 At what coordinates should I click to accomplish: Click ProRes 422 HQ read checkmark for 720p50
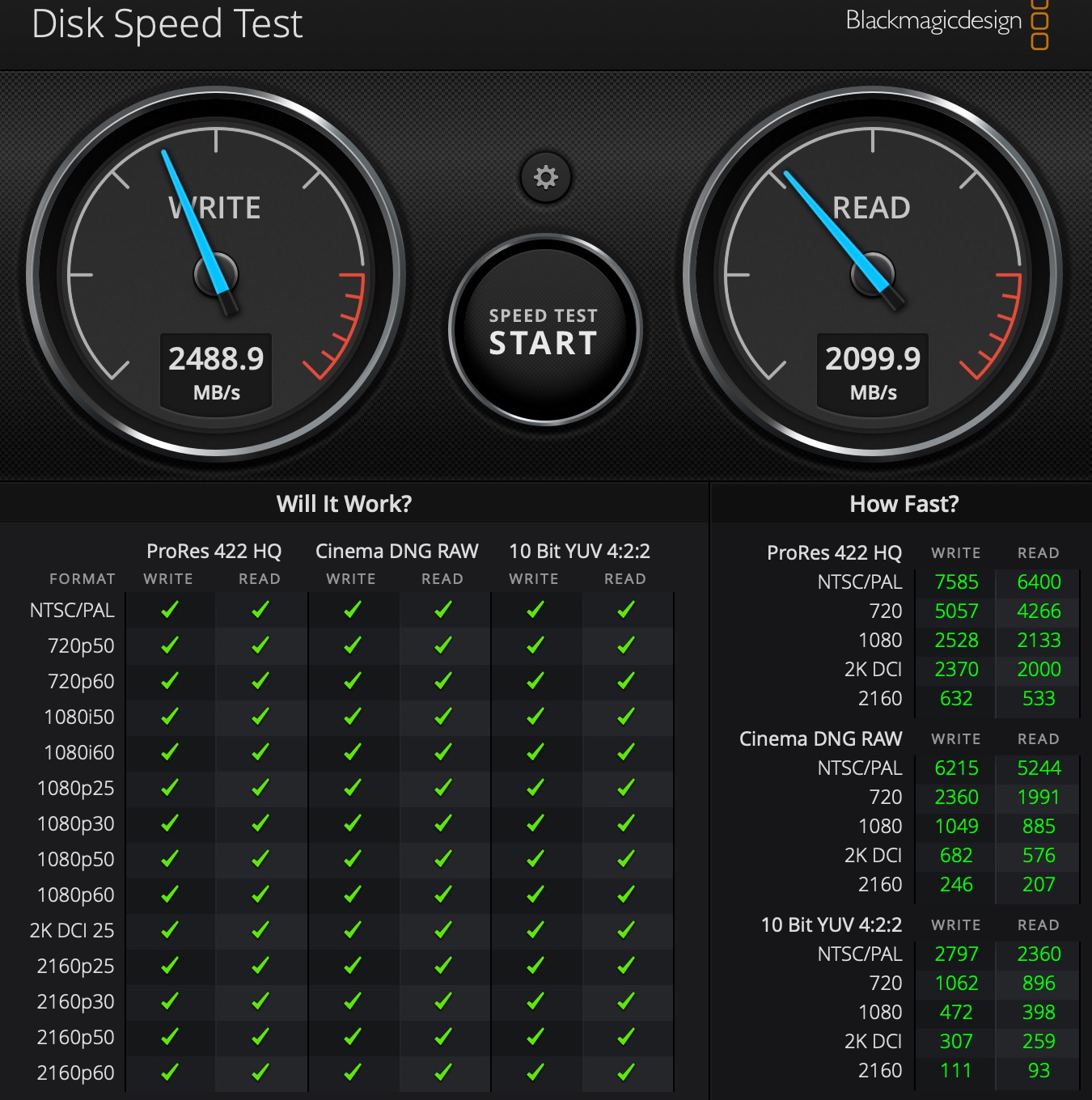(260, 645)
